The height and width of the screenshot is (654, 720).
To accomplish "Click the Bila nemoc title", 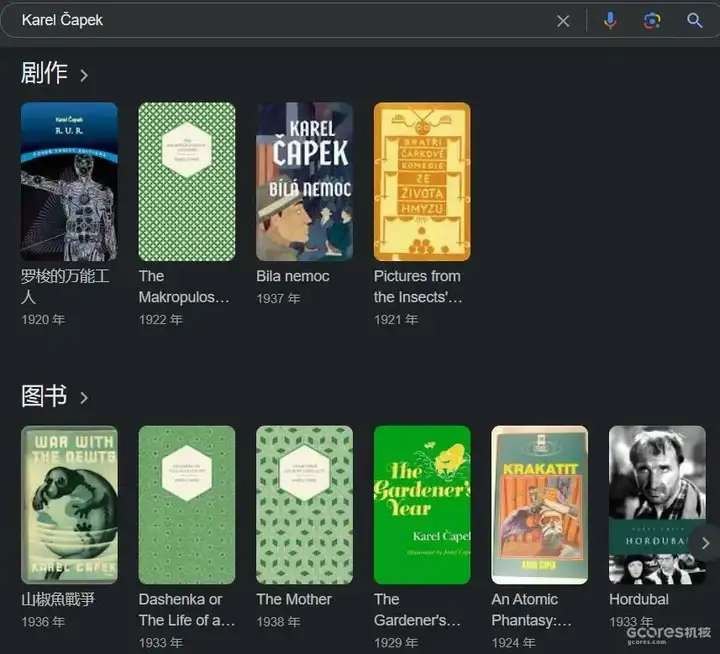I will coord(293,276).
